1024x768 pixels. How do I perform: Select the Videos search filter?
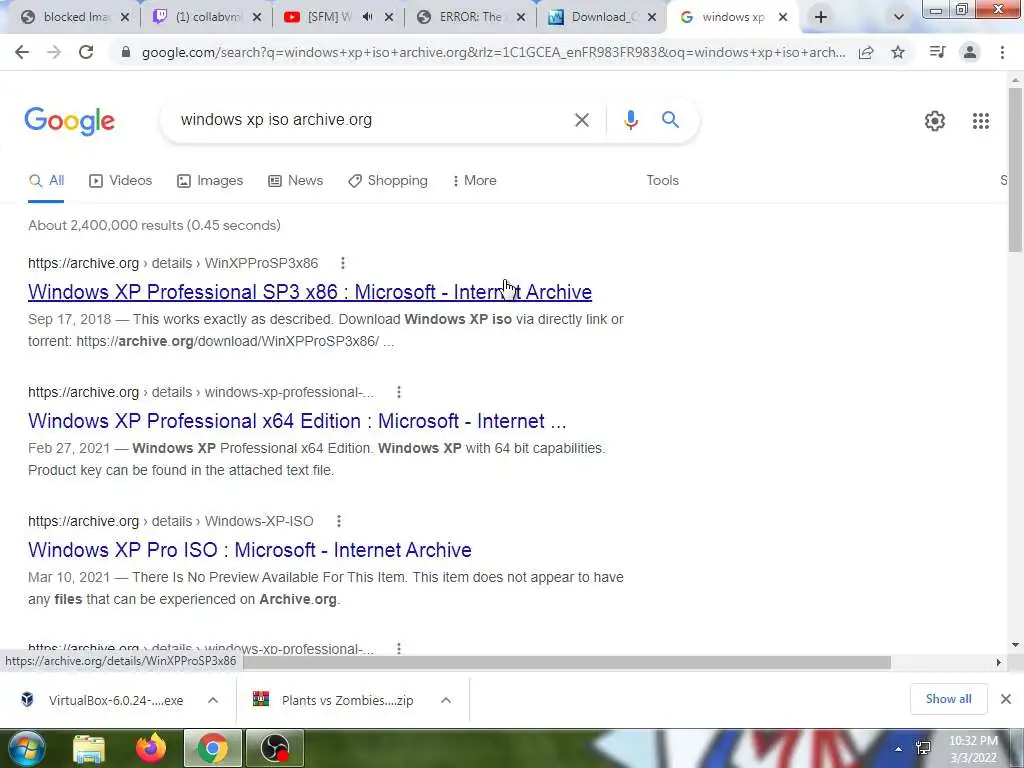[120, 181]
